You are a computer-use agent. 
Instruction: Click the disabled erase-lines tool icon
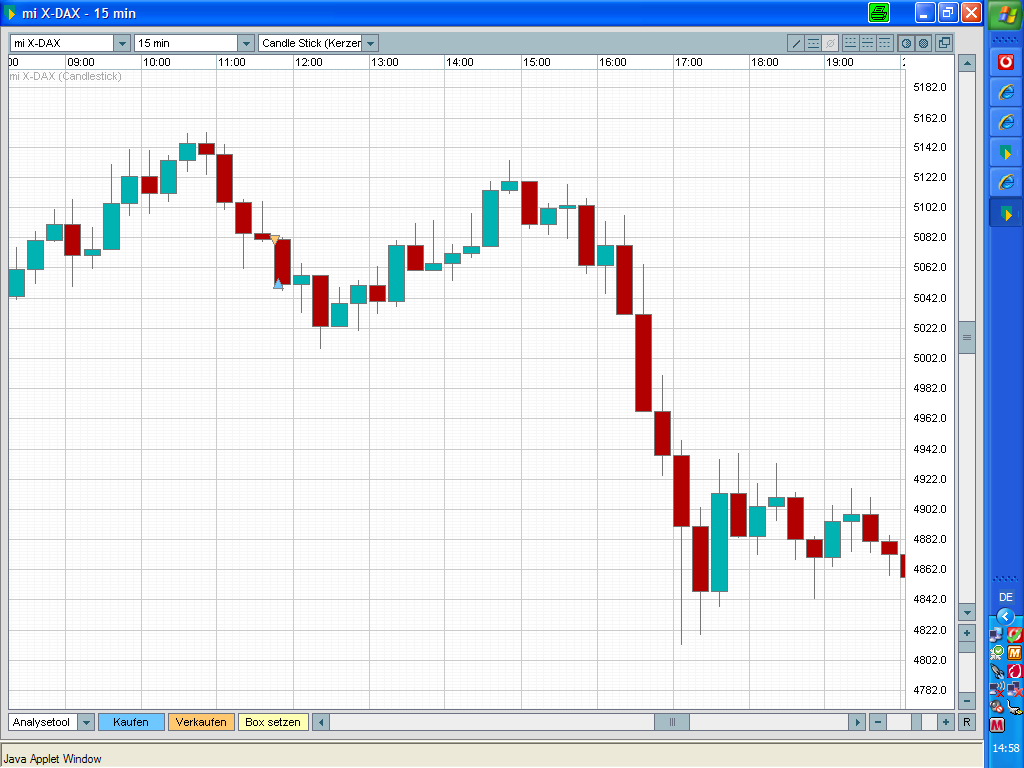[830, 44]
